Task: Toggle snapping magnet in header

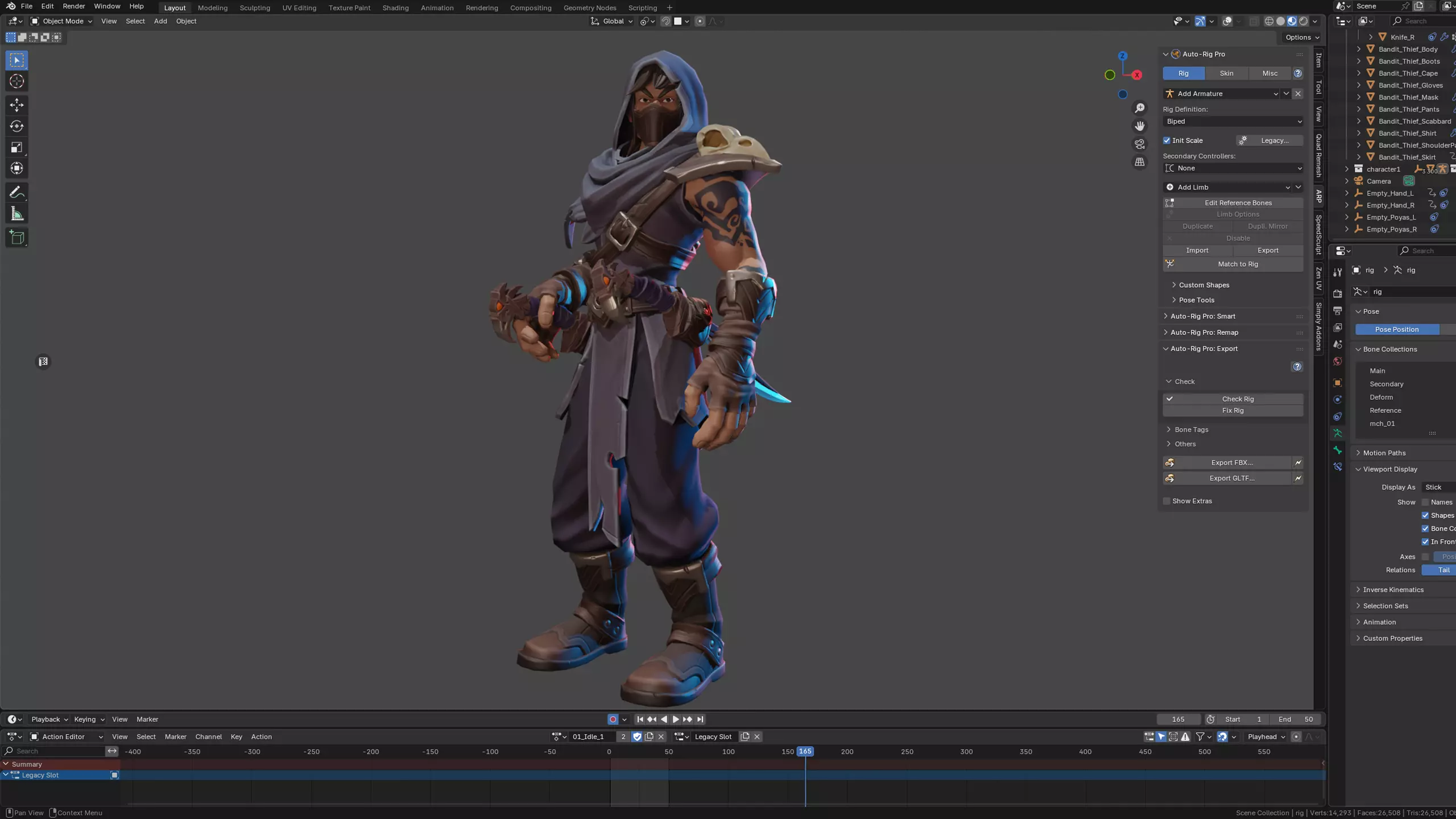Action: [x=665, y=21]
